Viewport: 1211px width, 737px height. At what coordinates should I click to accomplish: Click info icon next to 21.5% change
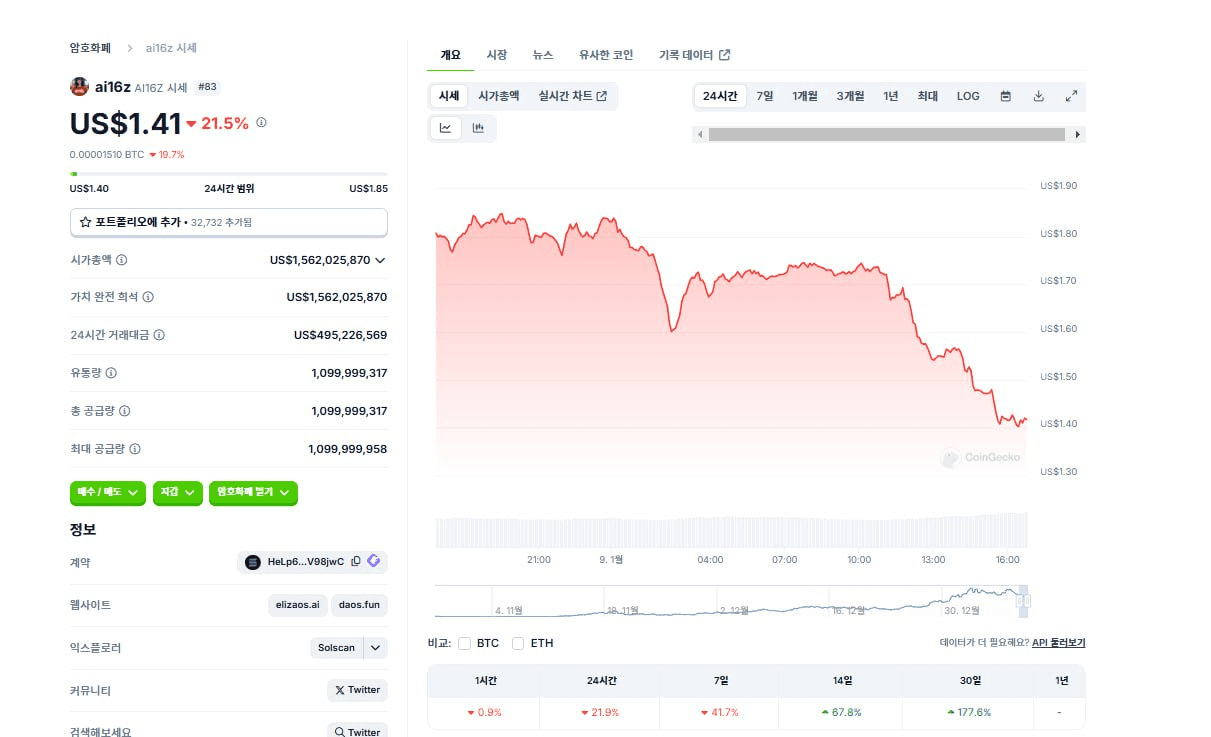pos(262,123)
